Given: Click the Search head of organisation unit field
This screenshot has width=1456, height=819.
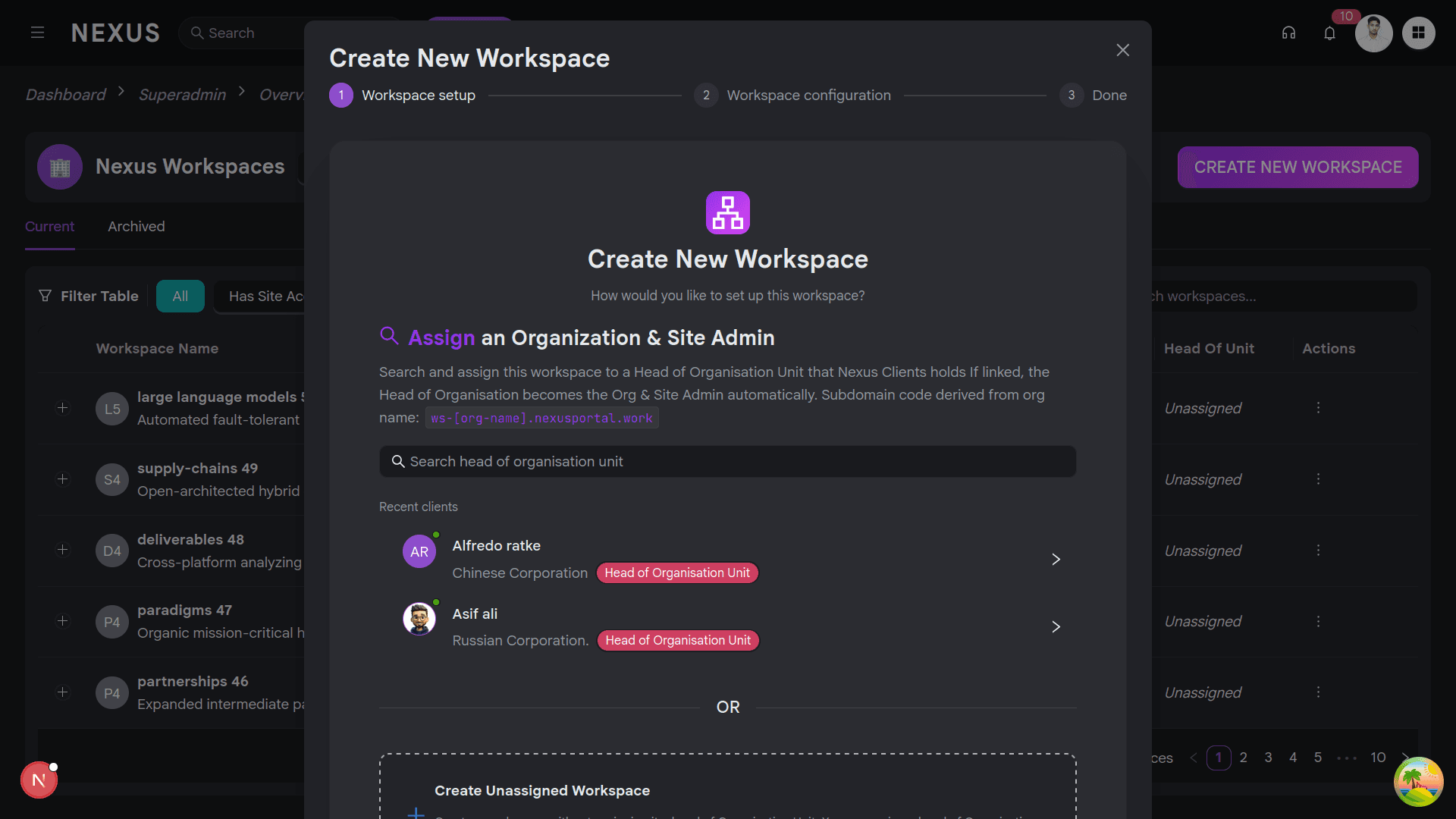Looking at the screenshot, I should click(727, 462).
